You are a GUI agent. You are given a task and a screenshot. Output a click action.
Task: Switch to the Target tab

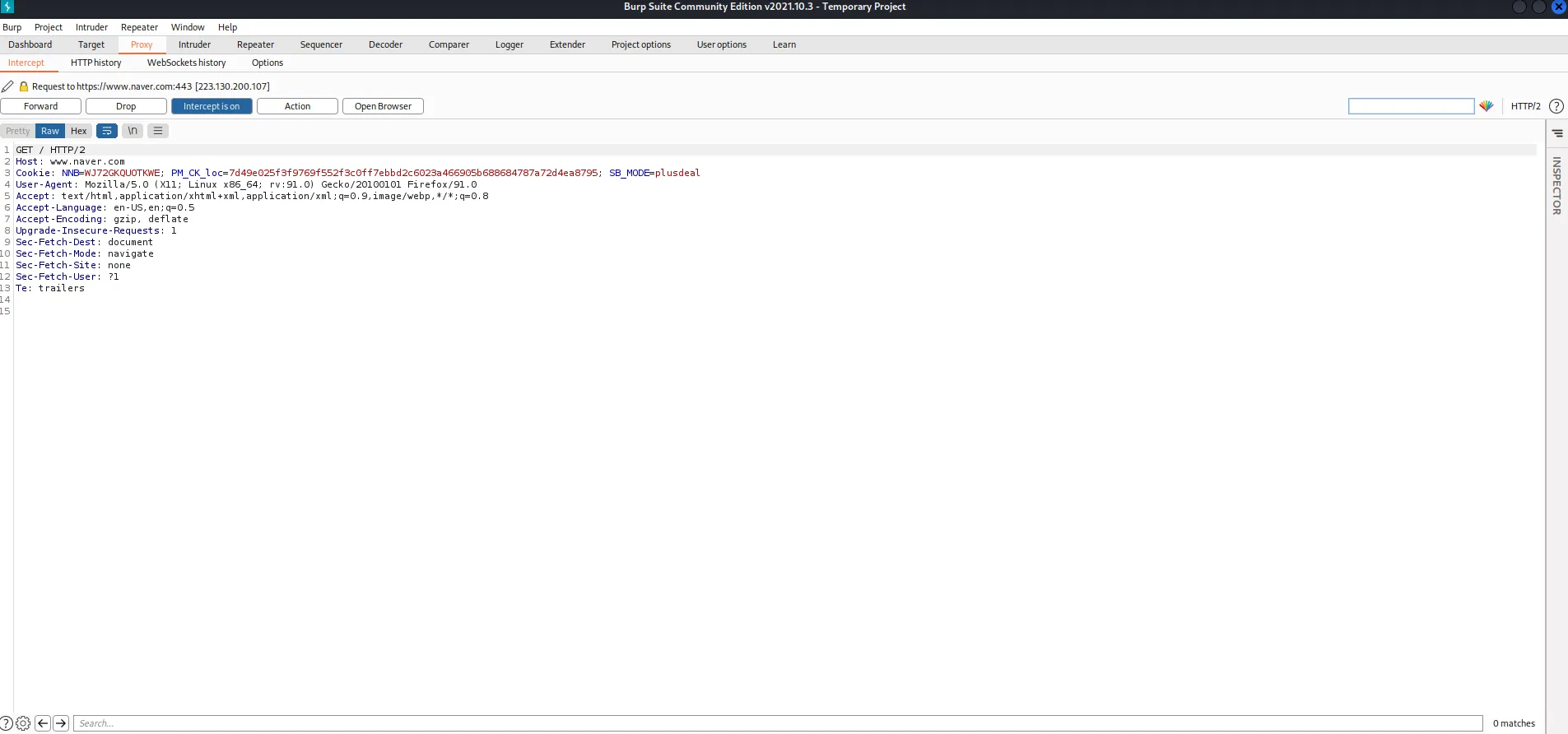[x=91, y=44]
